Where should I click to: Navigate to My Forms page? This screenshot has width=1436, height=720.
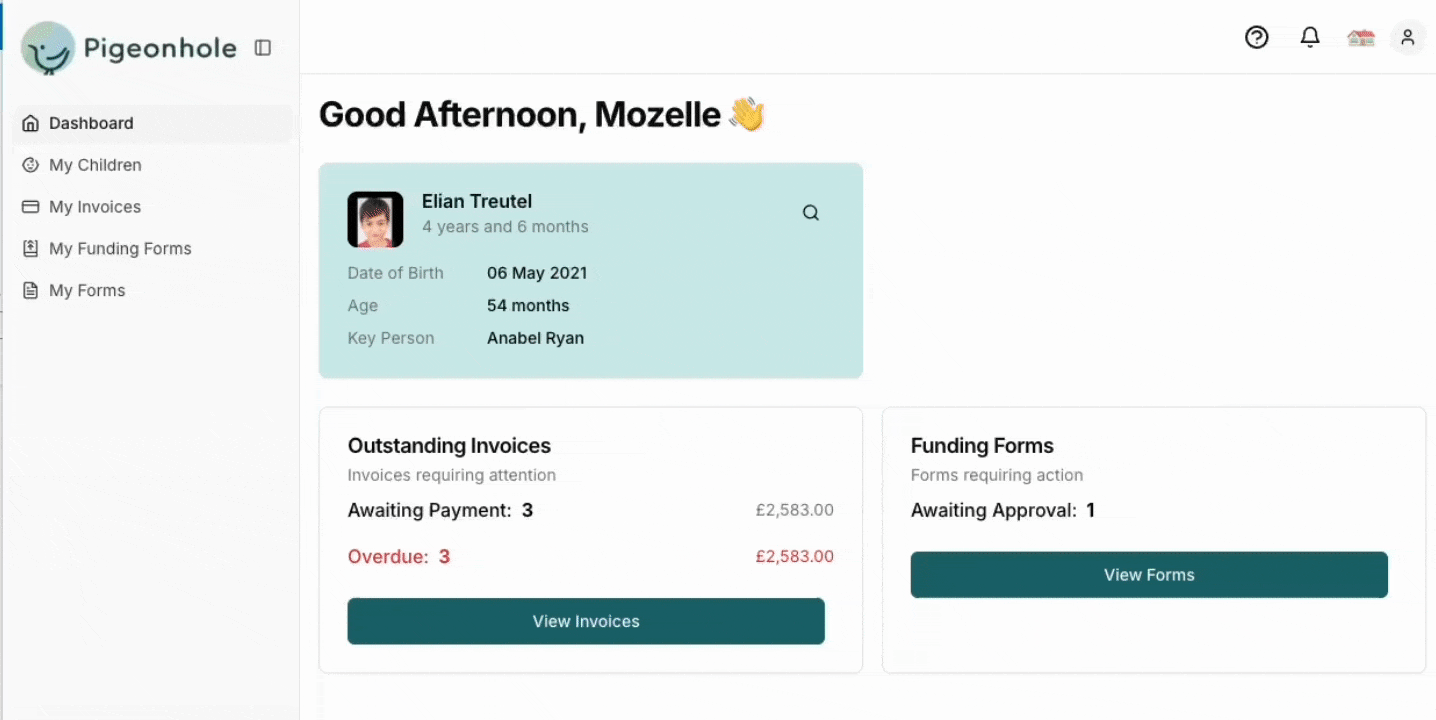coord(87,291)
